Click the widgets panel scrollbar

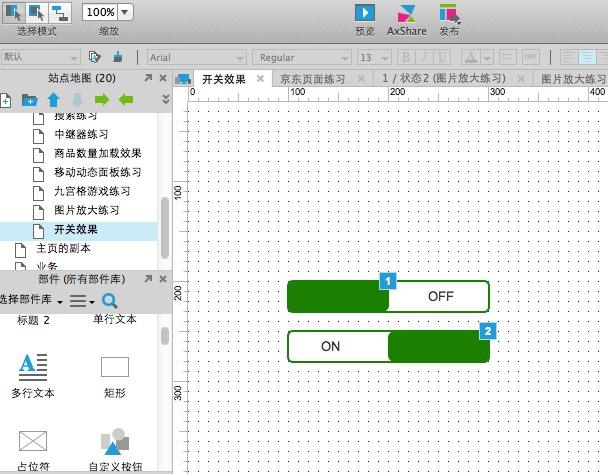point(165,336)
